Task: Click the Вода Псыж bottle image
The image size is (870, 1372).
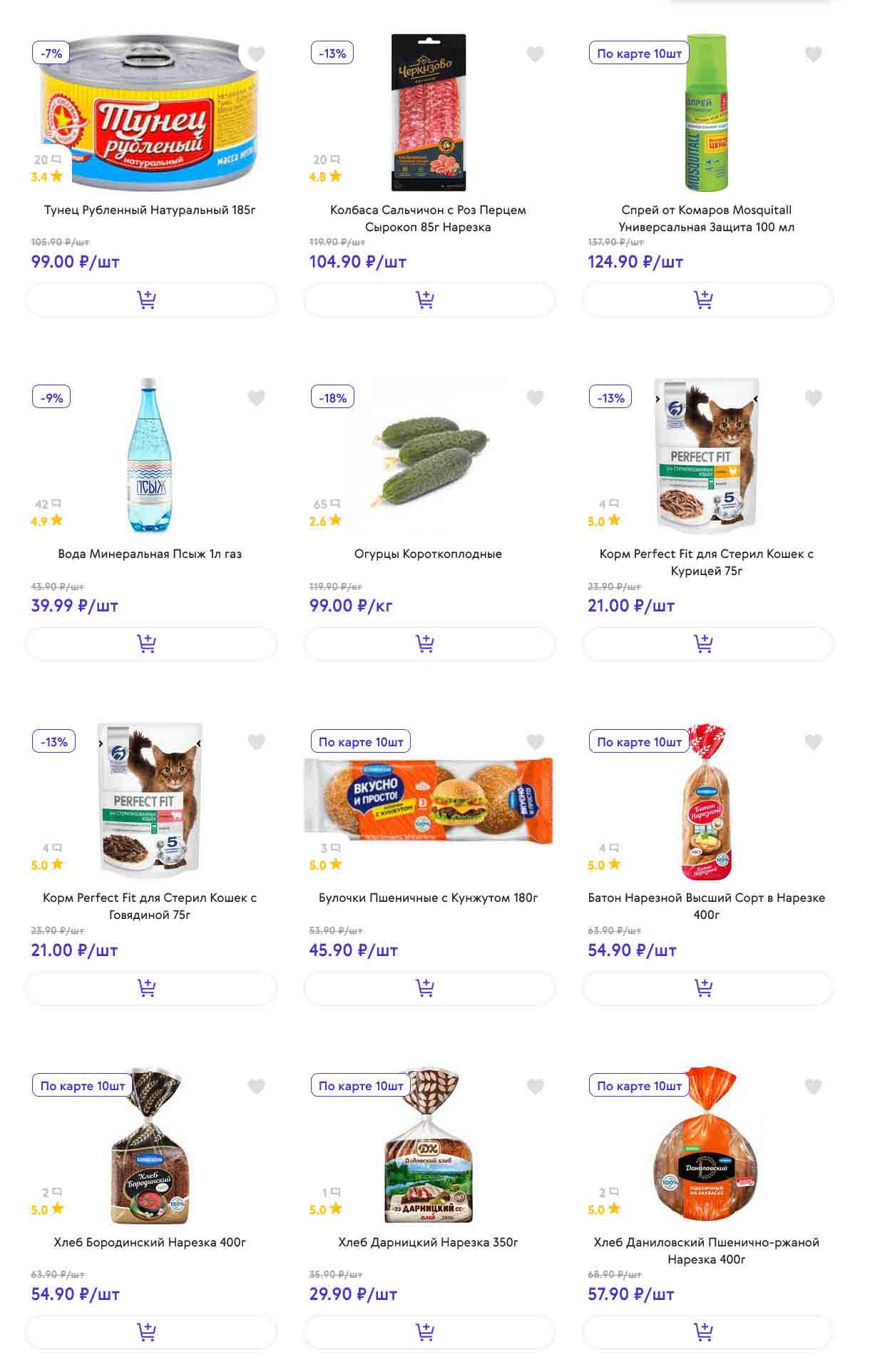Action: [150, 455]
